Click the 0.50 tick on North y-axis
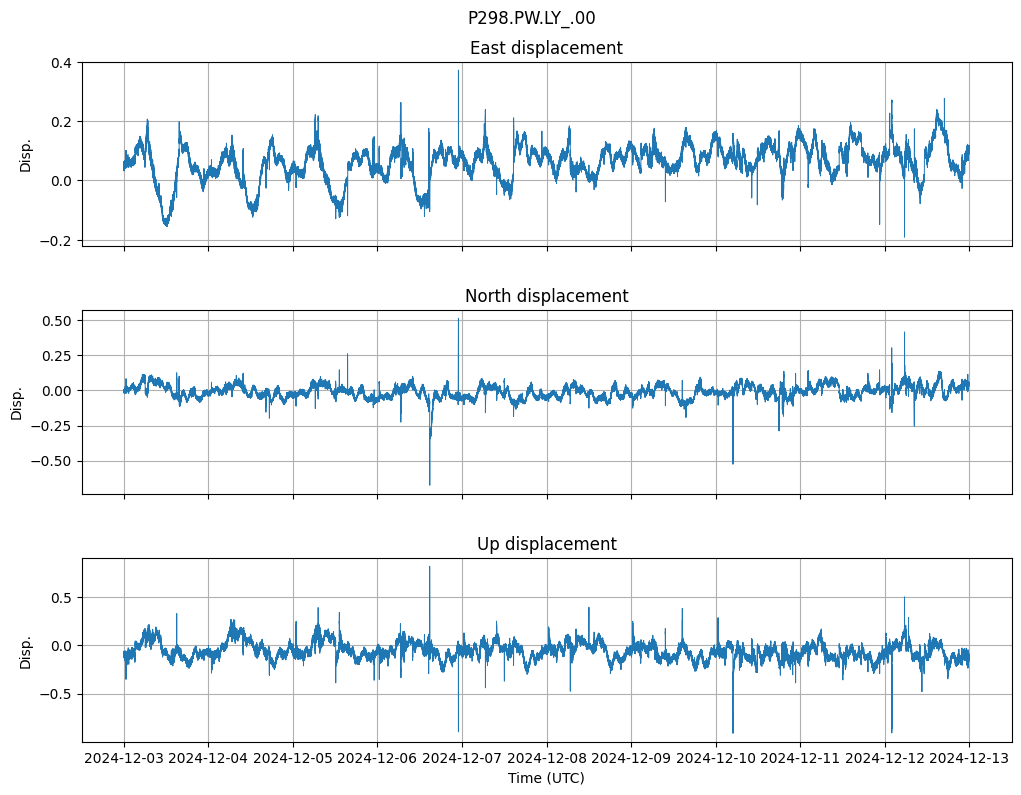 pos(56,321)
